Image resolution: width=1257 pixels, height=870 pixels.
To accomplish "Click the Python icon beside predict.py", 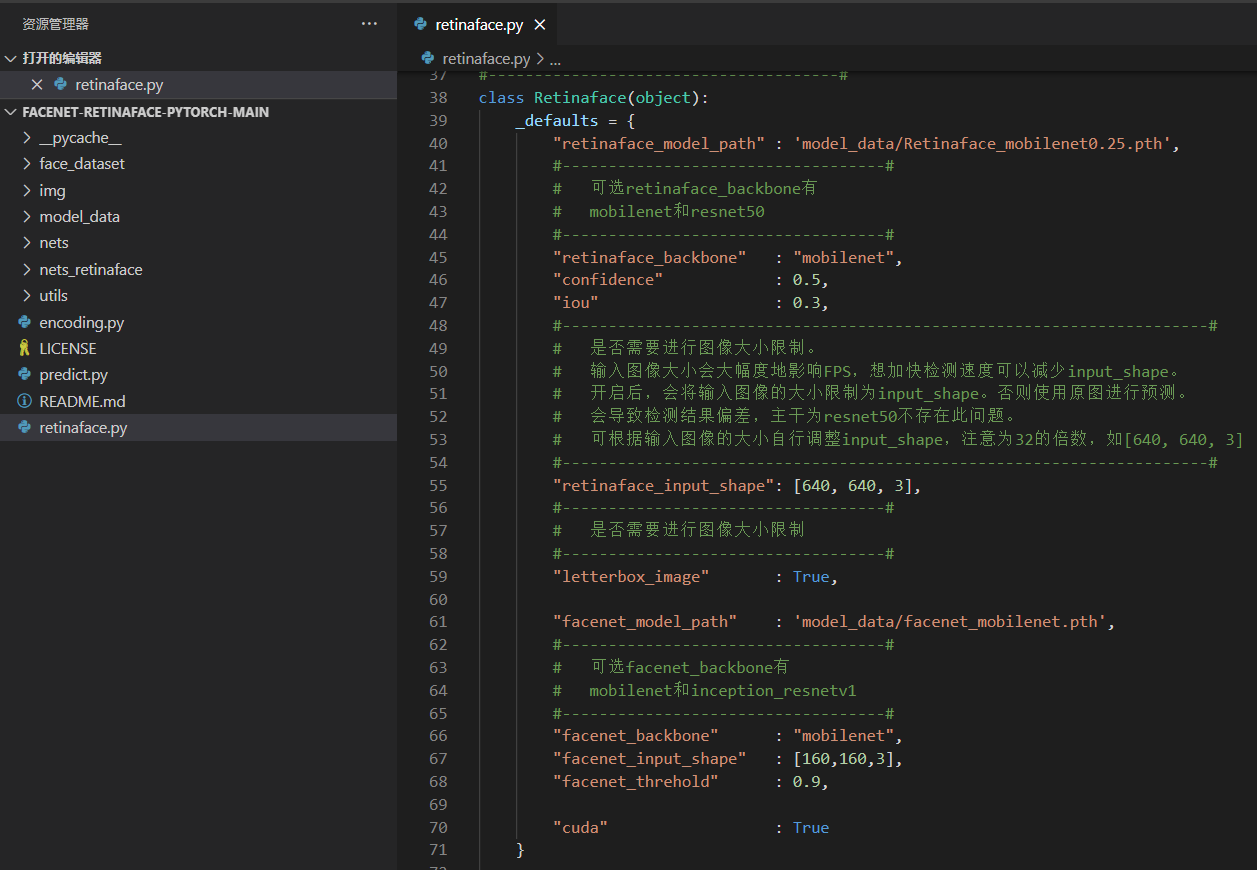I will (x=25, y=375).
